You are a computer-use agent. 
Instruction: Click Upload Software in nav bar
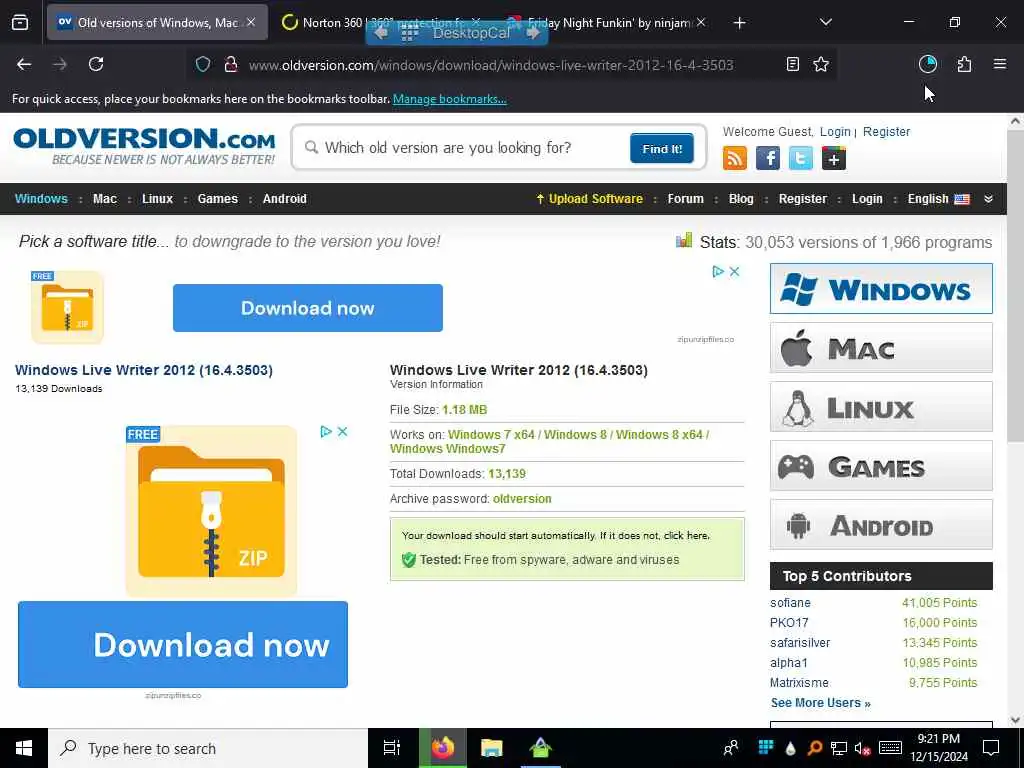pos(589,199)
